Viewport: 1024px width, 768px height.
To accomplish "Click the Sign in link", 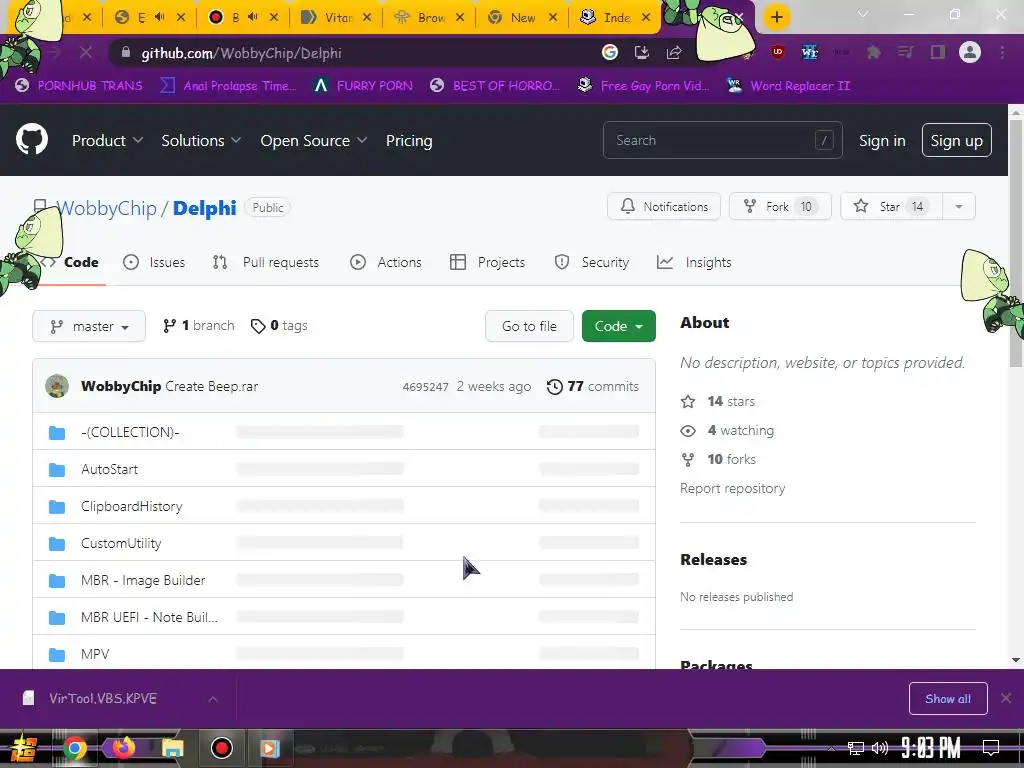I will 882,140.
